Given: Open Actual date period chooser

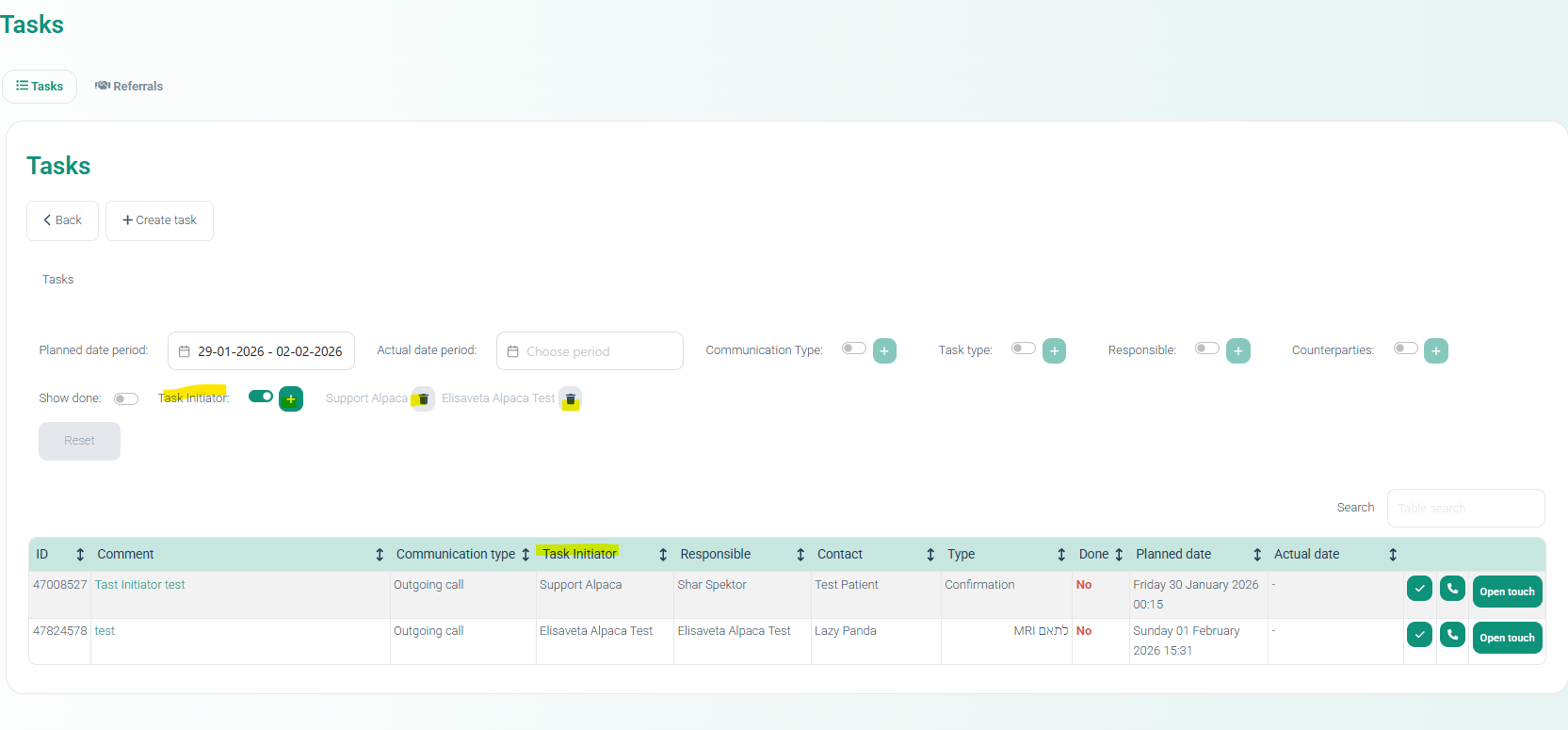Looking at the screenshot, I should click(x=590, y=351).
